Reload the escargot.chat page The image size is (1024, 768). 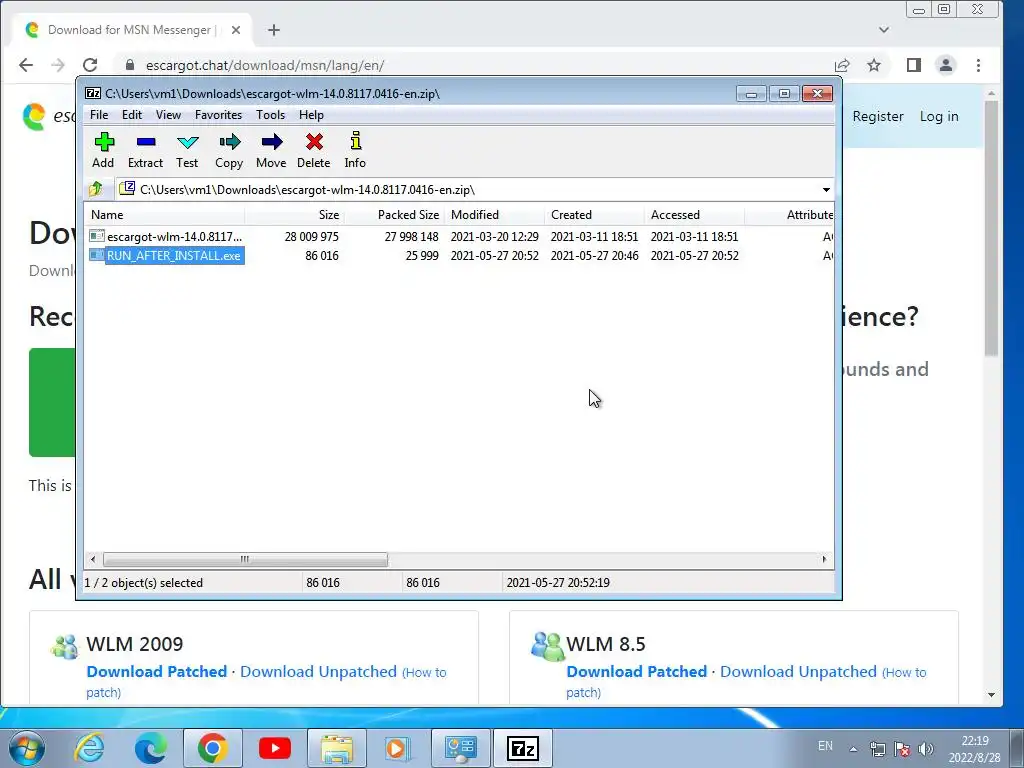point(90,65)
